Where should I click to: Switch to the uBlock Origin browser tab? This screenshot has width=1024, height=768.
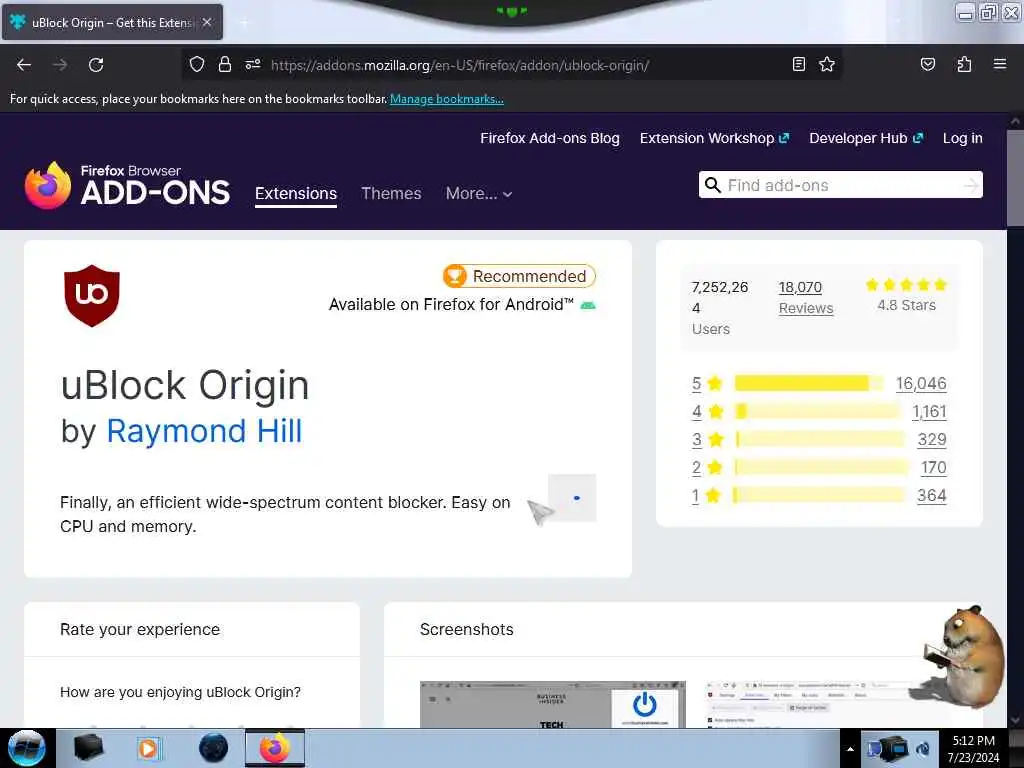click(112, 22)
